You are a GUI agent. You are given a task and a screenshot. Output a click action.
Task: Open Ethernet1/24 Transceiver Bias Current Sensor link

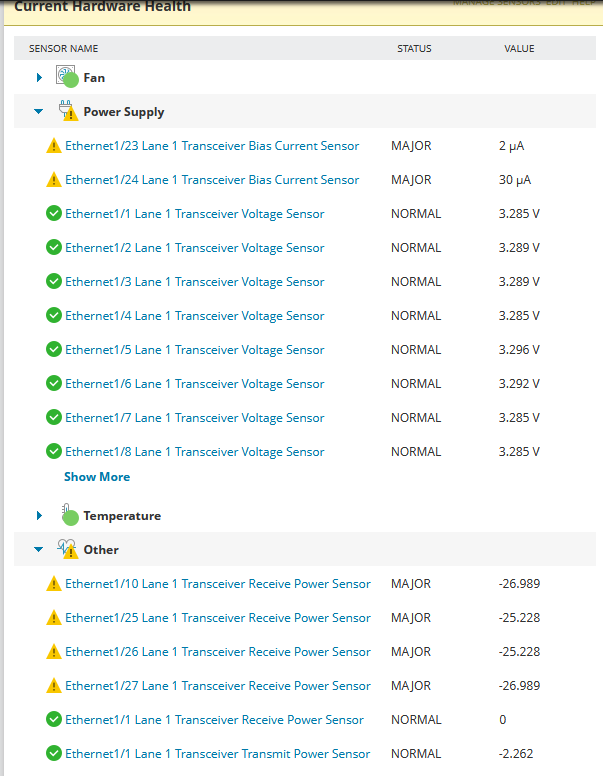pos(212,180)
